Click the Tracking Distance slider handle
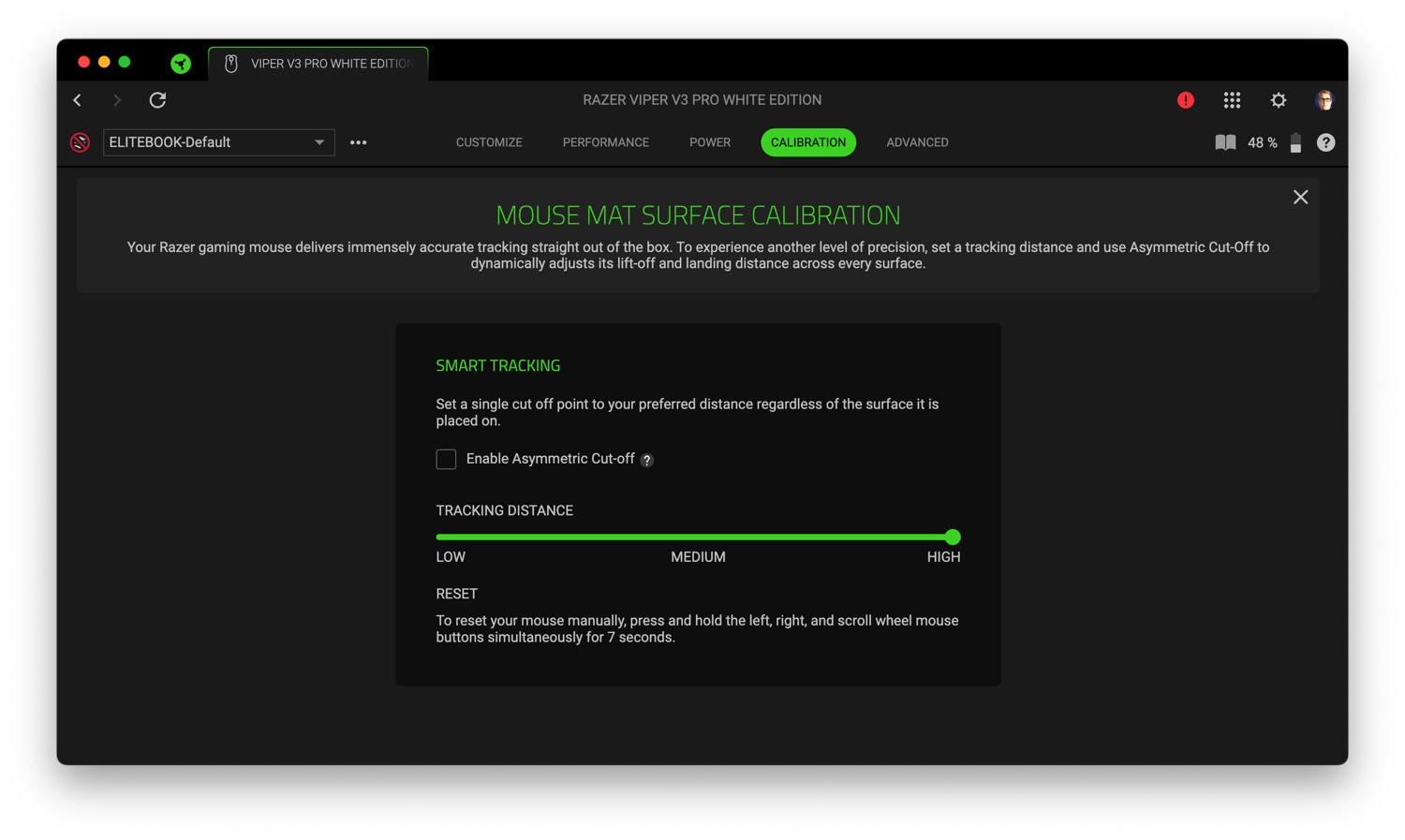Screen dimensions: 1405x840 tap(953, 538)
